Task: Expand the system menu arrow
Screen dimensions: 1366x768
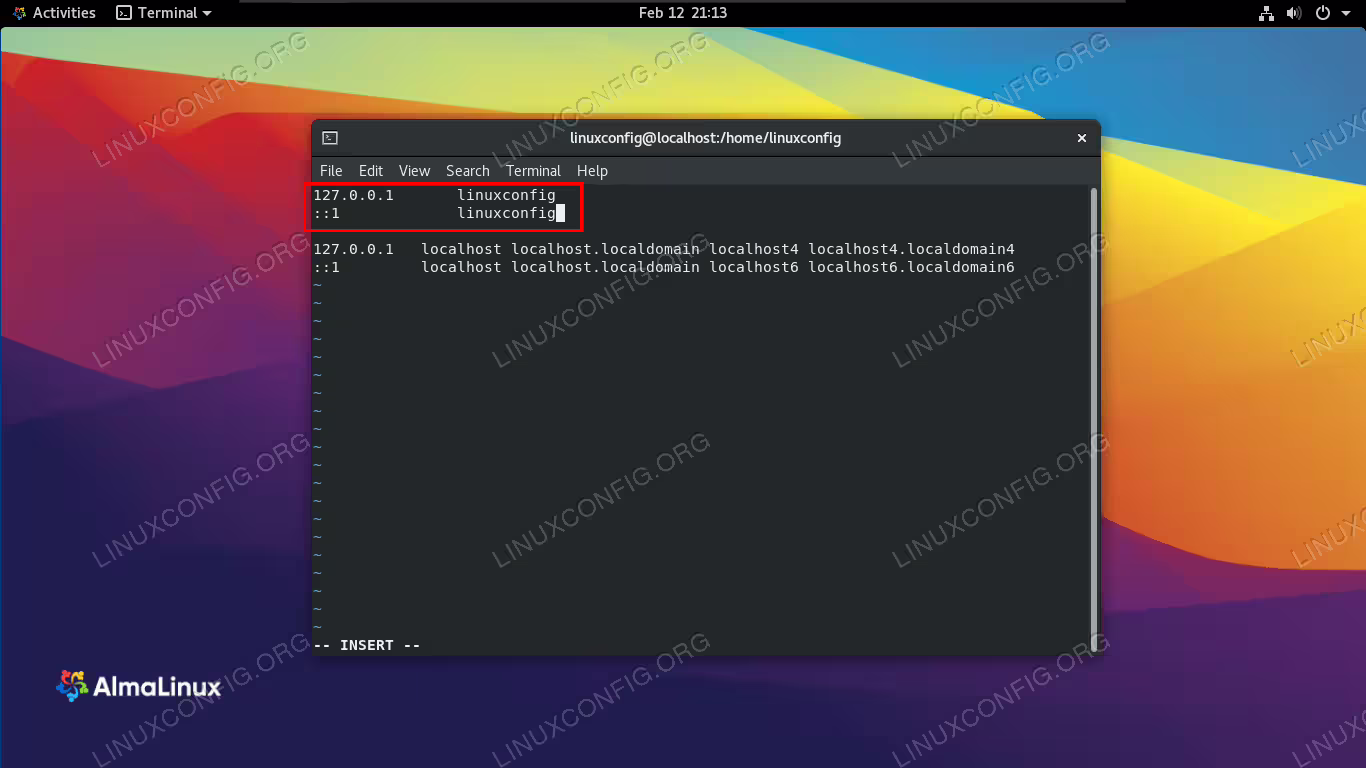Action: 1345,13
